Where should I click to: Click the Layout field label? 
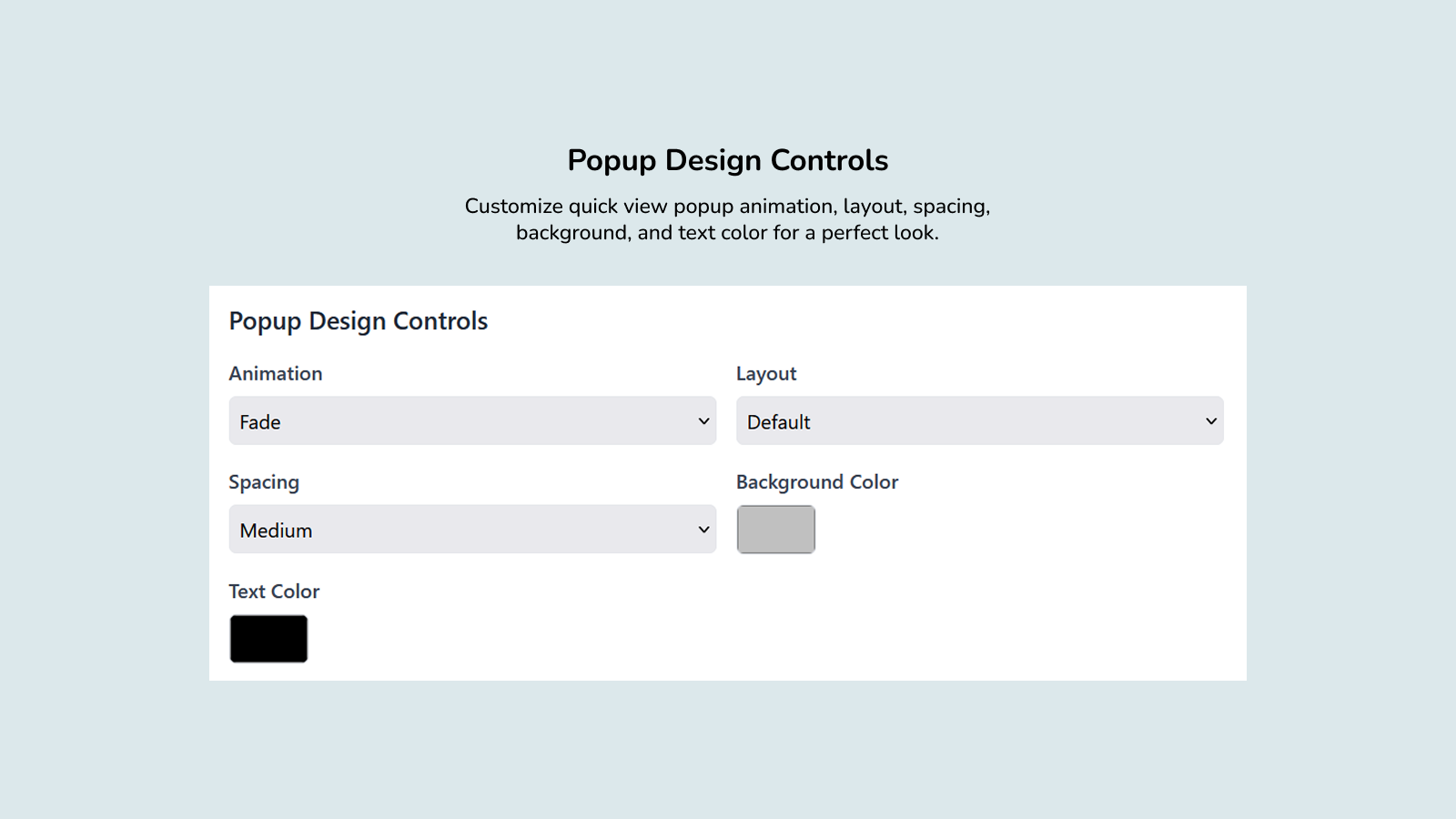pyautogui.click(x=765, y=373)
